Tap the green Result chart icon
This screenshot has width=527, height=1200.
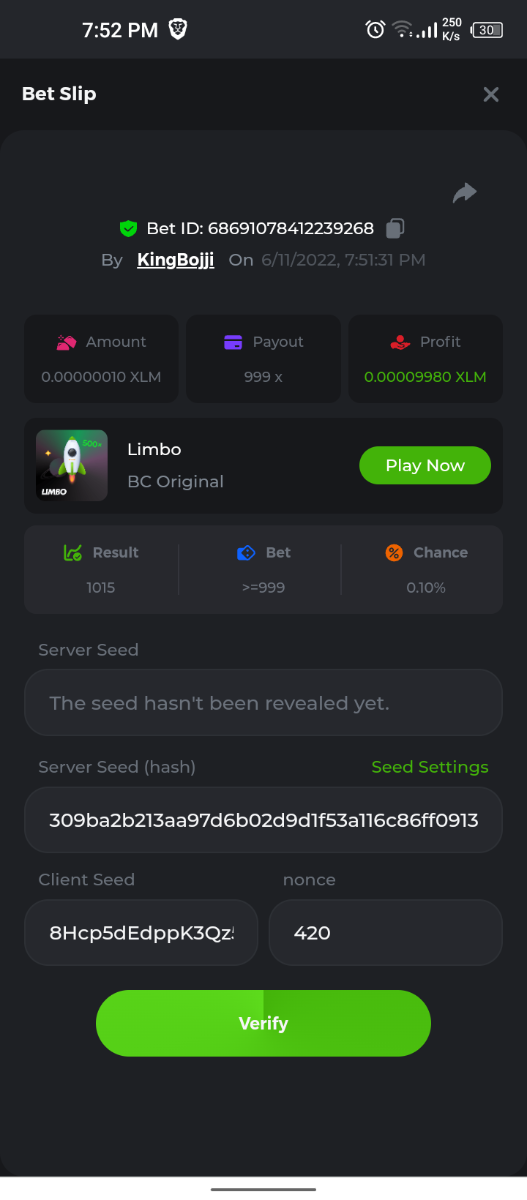(x=73, y=552)
